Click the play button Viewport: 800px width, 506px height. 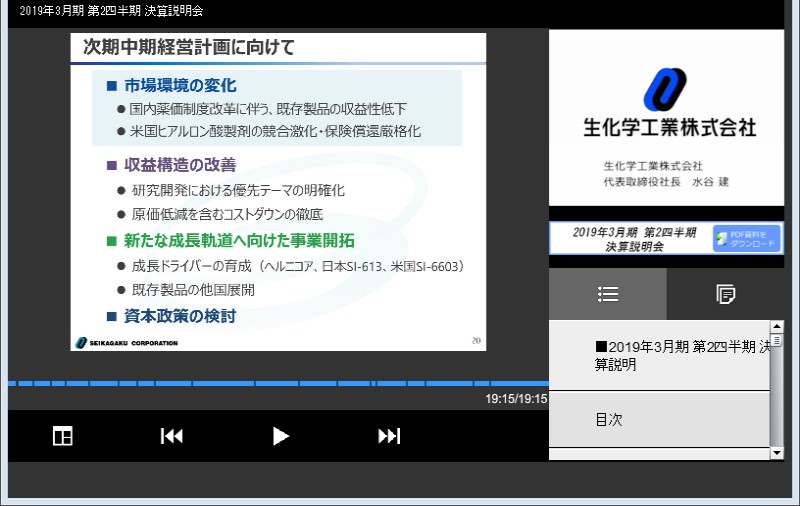(x=281, y=436)
